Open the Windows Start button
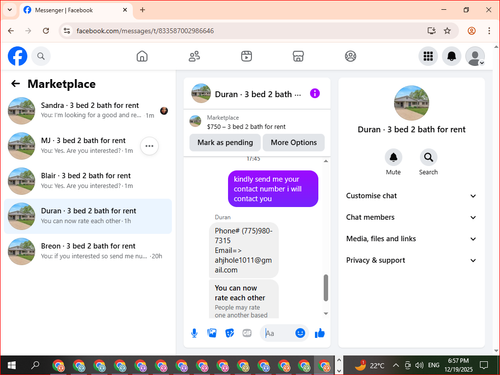500x375 pixels. click(11, 365)
